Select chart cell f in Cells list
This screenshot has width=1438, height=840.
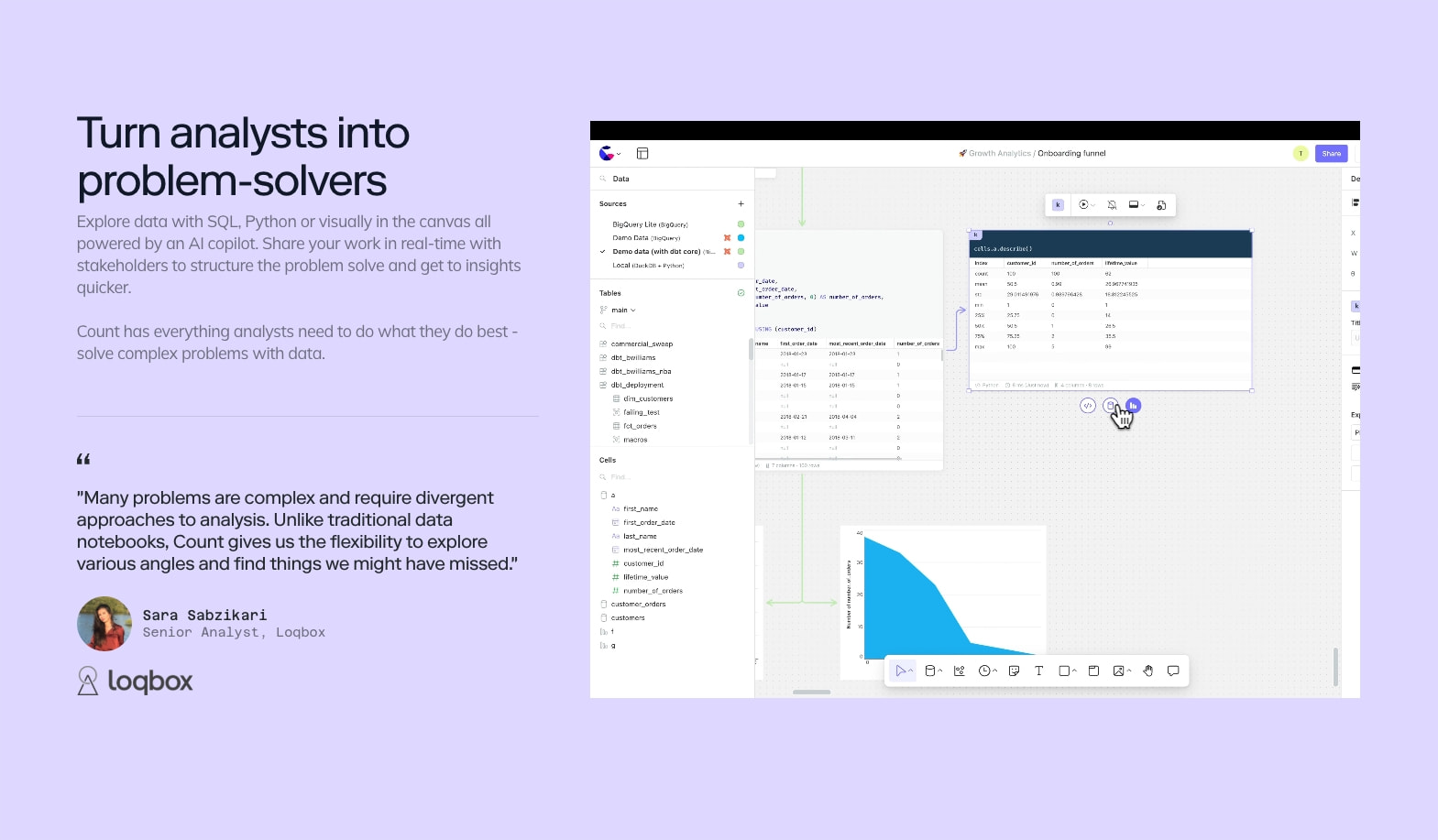608,632
